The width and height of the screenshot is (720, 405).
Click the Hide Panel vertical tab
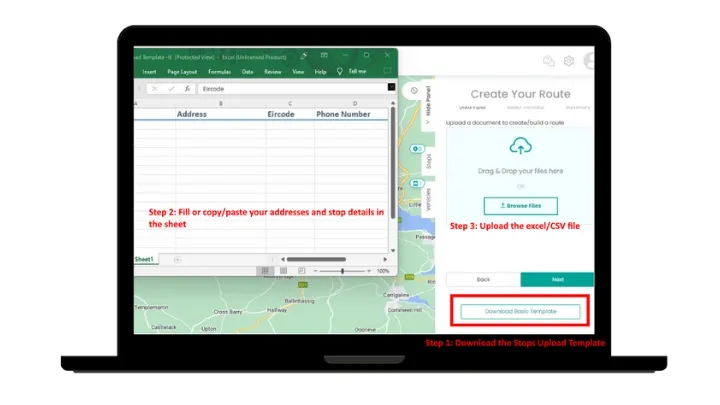[x=428, y=104]
